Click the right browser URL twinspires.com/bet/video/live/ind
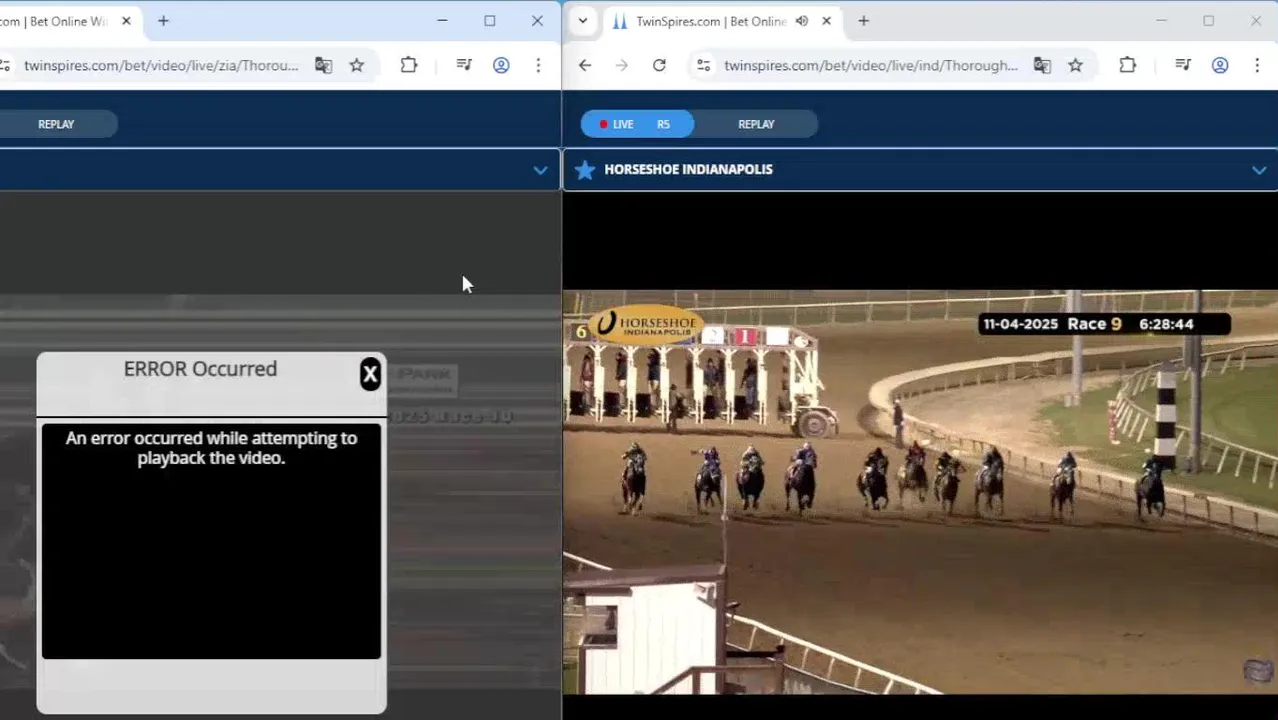Viewport: 1278px width, 720px height. coord(871,65)
